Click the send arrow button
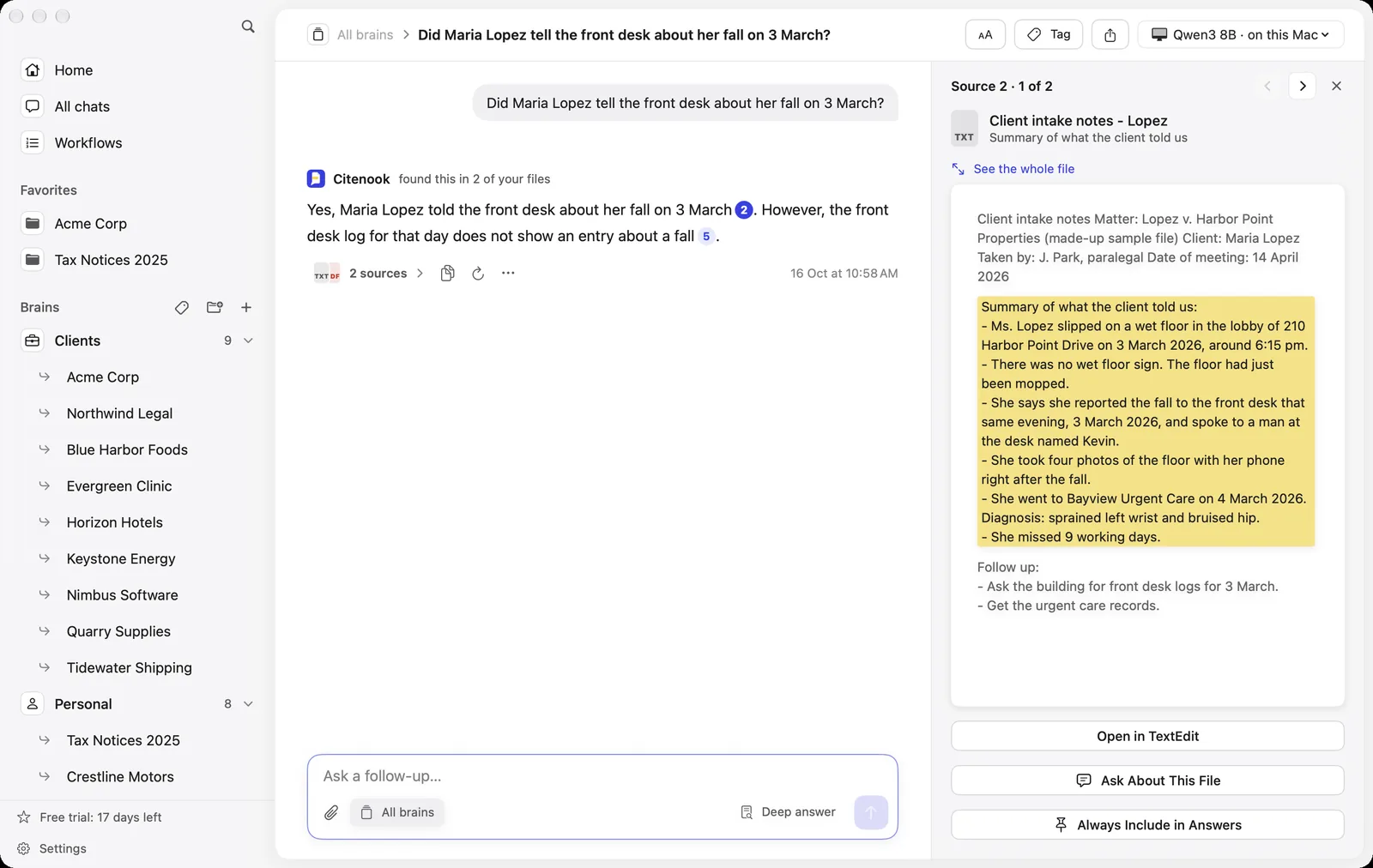This screenshot has width=1373, height=868. click(871, 812)
